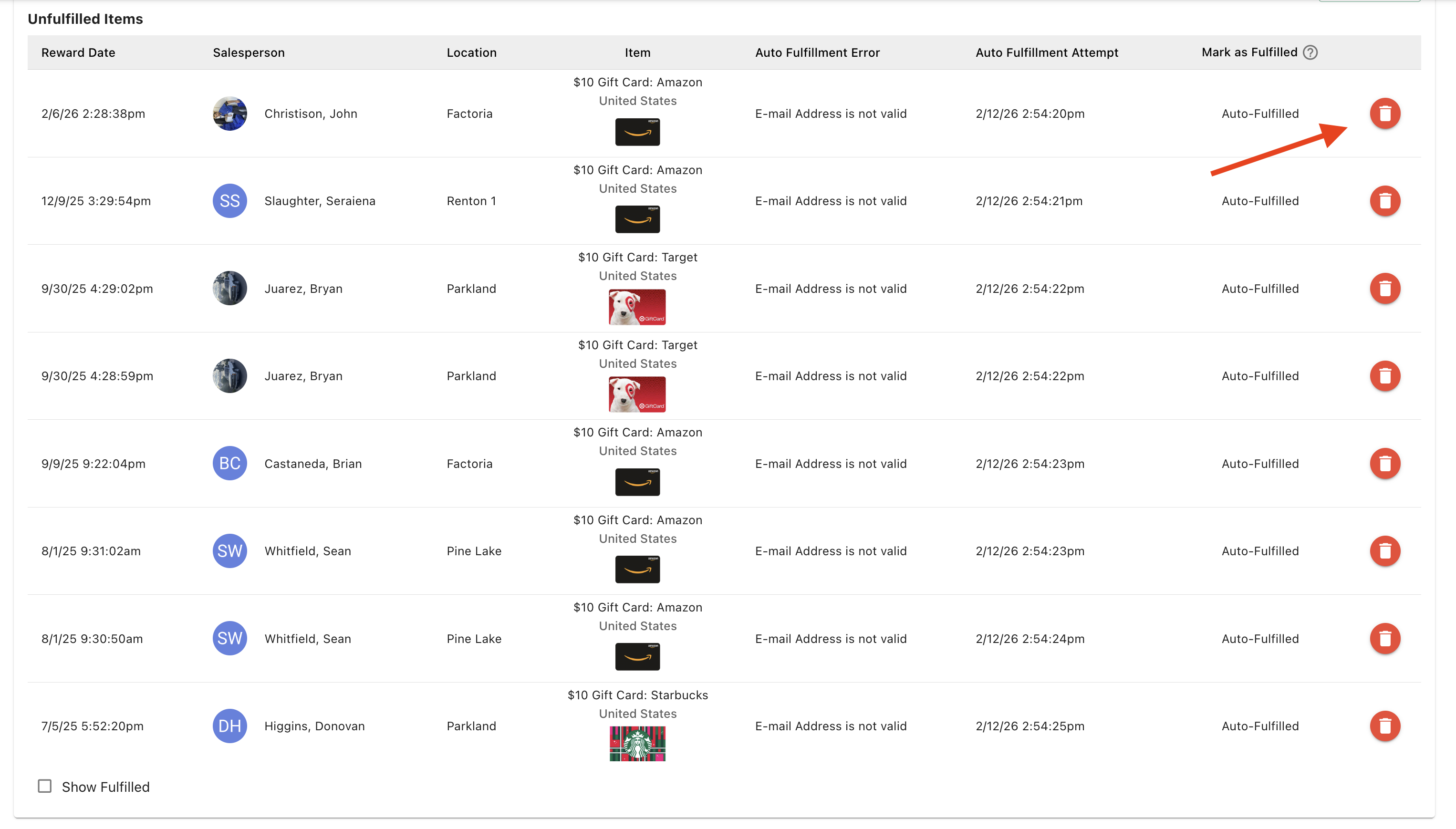Click attempt time 2/12/26 2:54:20pm
Viewport: 1456px width, 829px height.
pyautogui.click(x=1030, y=114)
